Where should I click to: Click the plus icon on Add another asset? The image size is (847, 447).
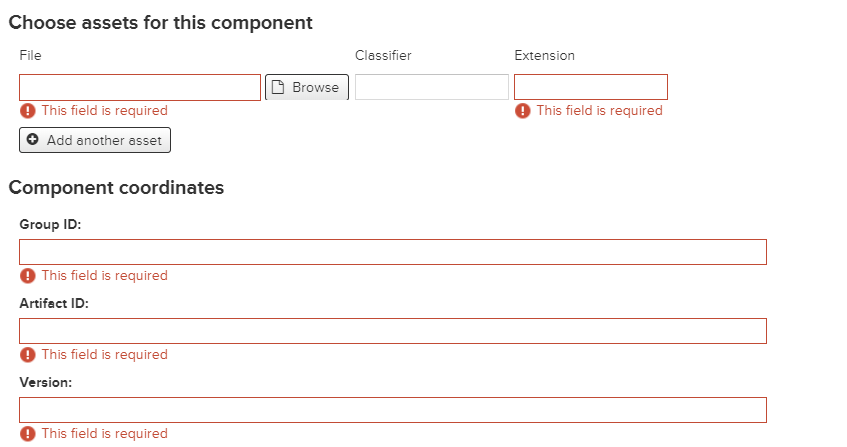pyautogui.click(x=33, y=140)
